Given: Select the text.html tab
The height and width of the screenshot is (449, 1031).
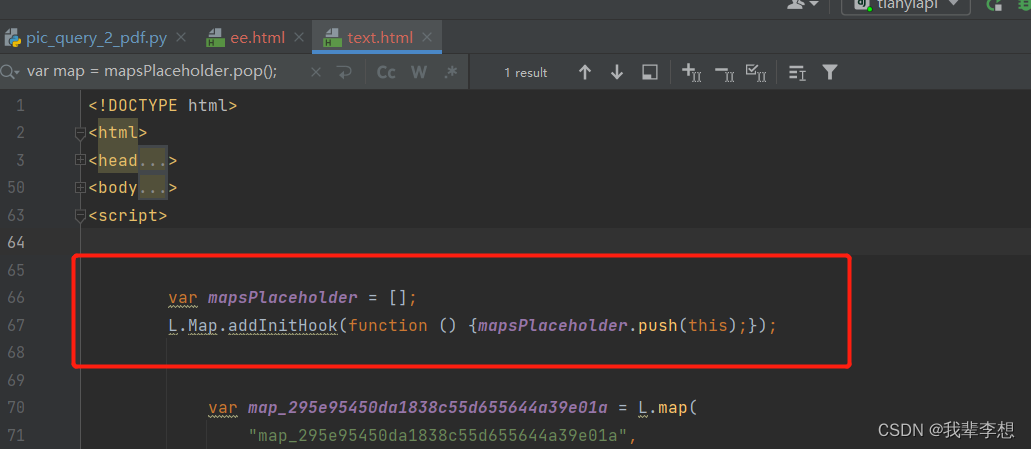Looking at the screenshot, I should [377, 38].
